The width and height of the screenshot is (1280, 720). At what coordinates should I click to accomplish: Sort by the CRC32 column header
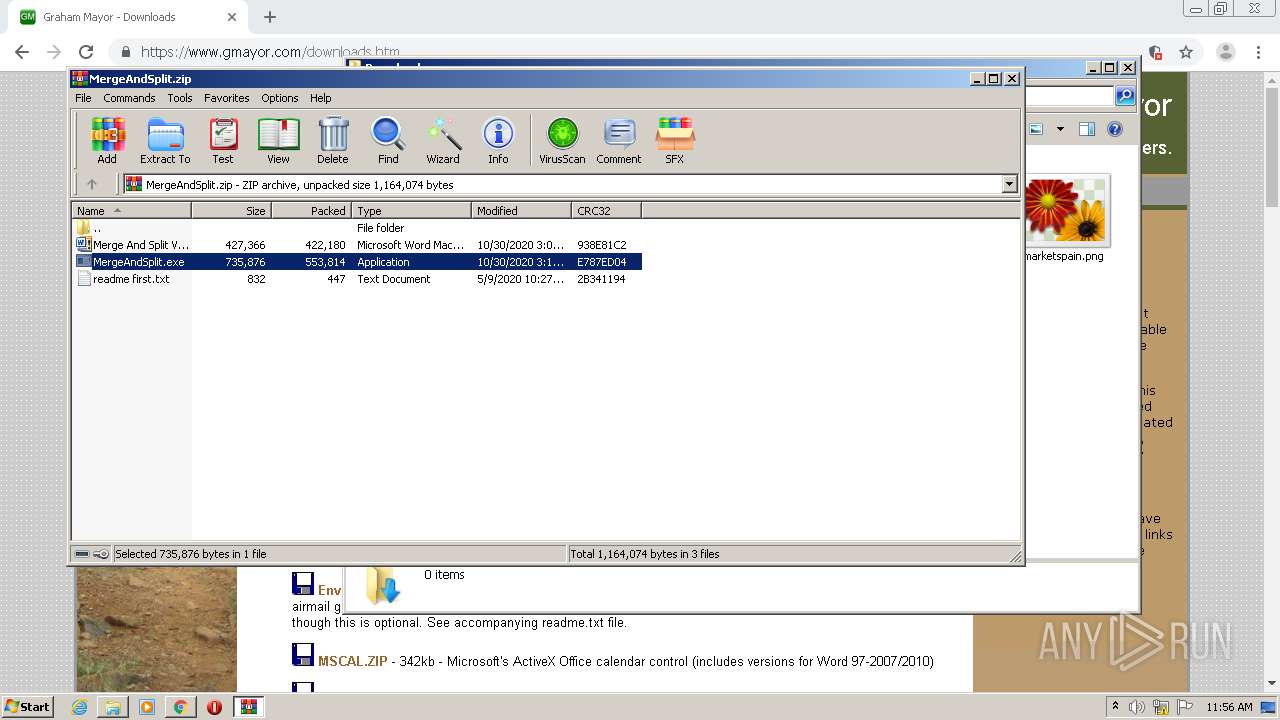[x=606, y=211]
